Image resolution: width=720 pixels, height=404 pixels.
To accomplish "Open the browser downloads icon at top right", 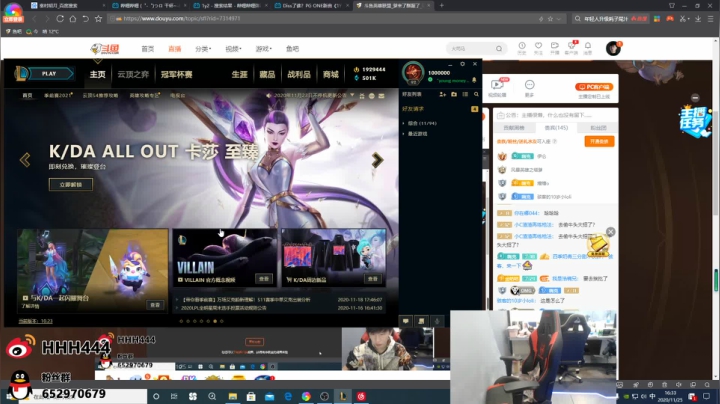I will pos(698,19).
